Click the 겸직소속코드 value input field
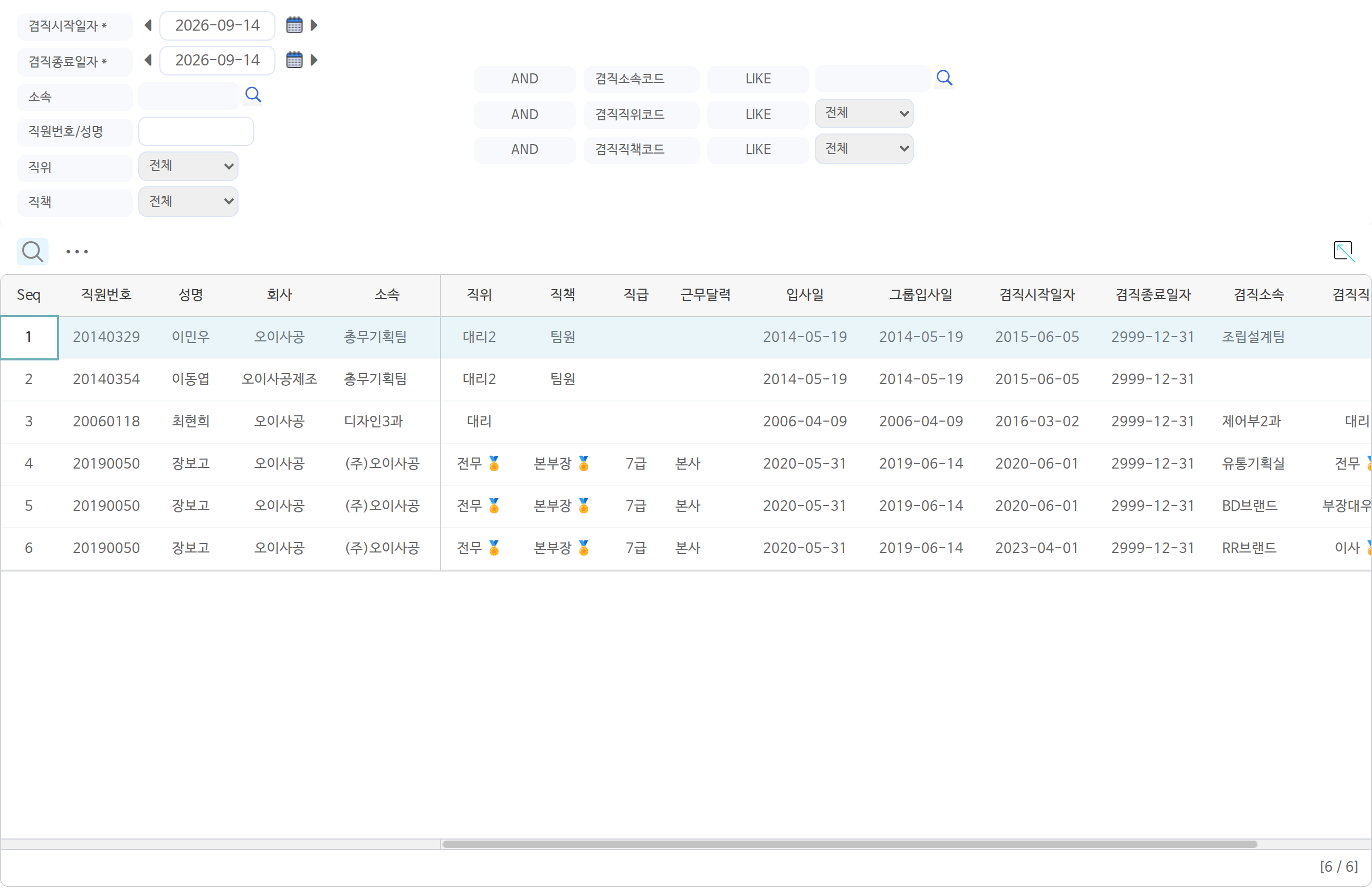The width and height of the screenshot is (1372, 896). pyautogui.click(x=873, y=79)
